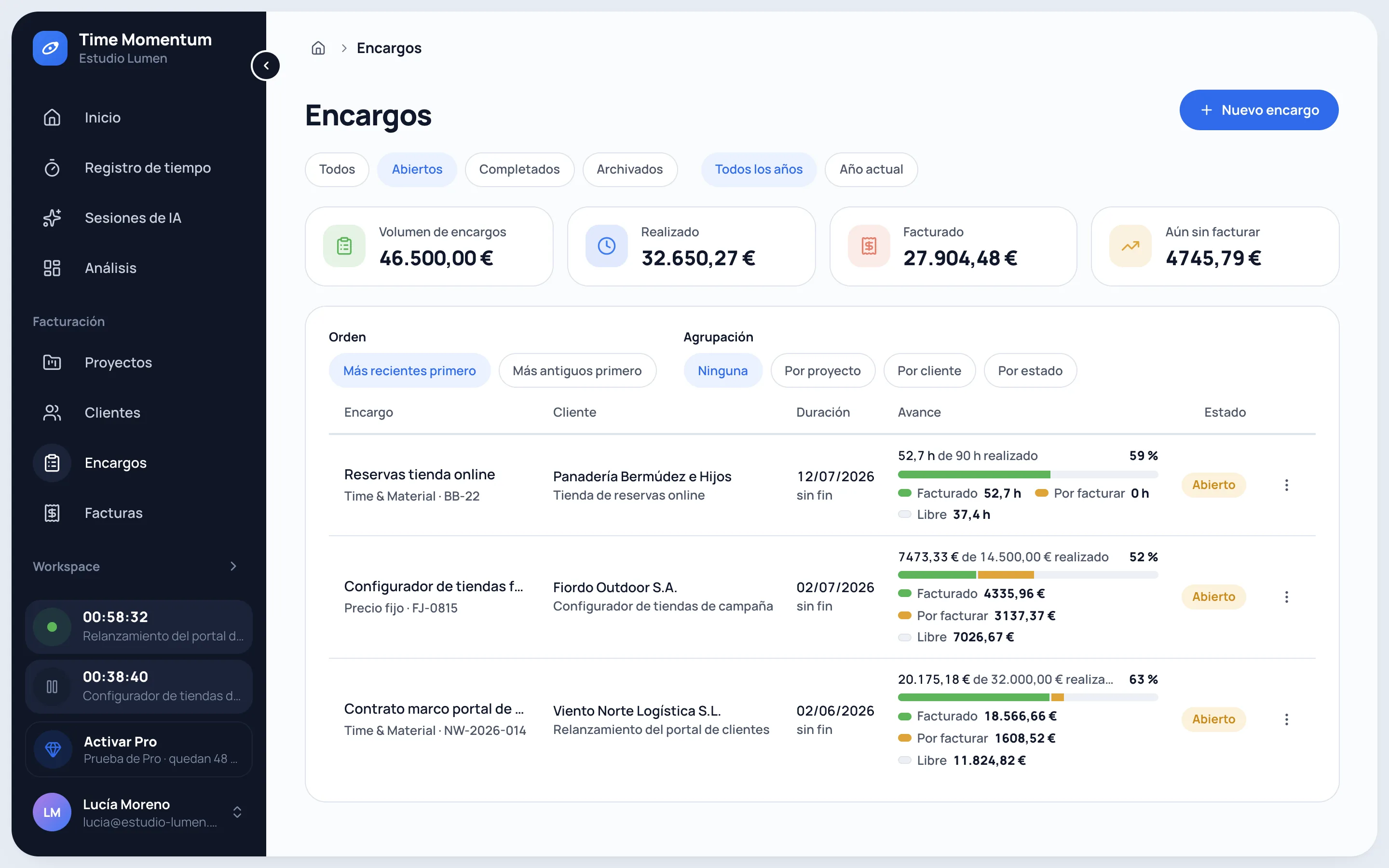Viewport: 1389px width, 868px height.
Task: Click the Volumen de encargos clipboard icon
Action: 344,246
